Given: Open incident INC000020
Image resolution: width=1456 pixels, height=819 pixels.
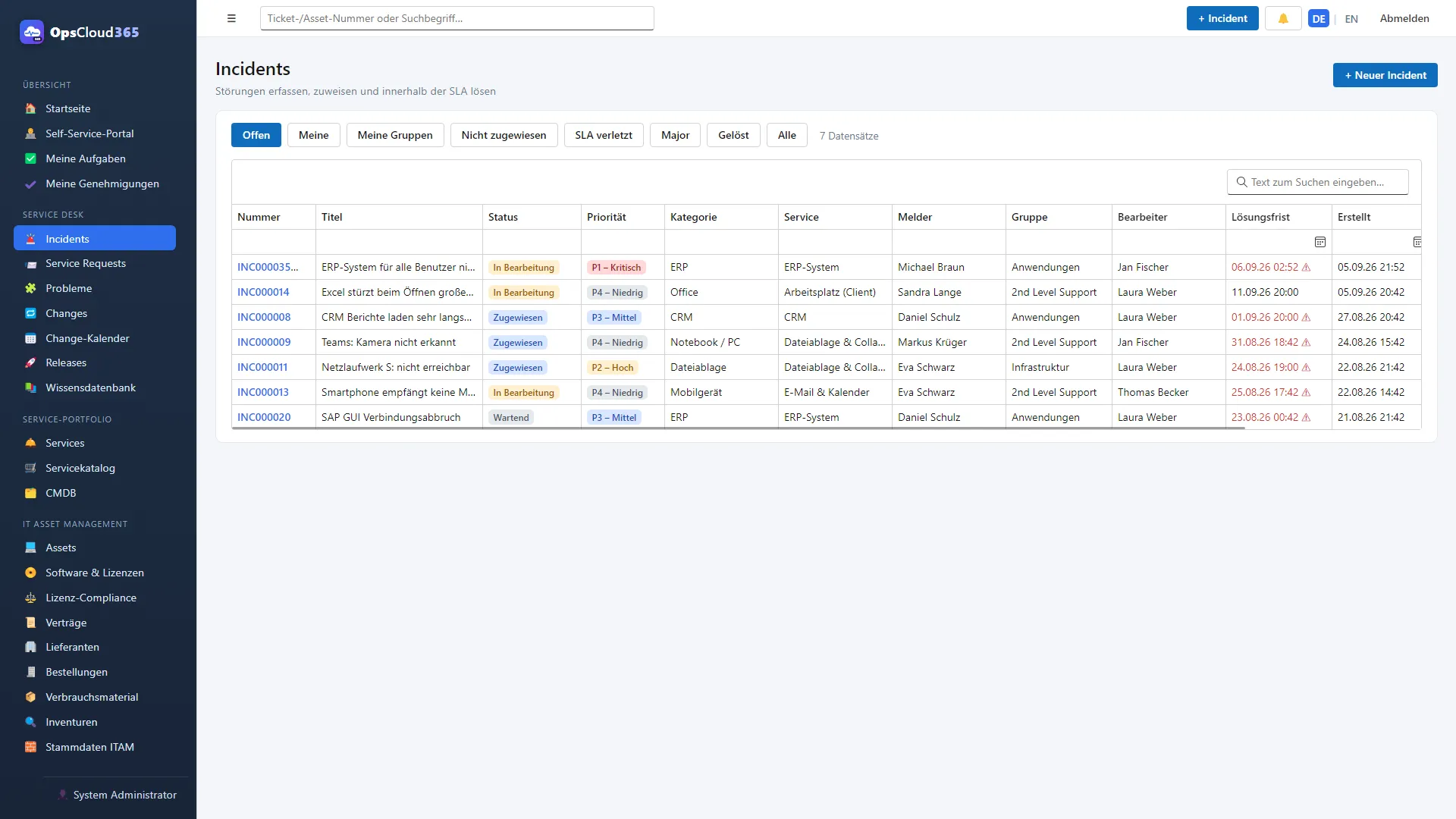Looking at the screenshot, I should [x=264, y=417].
